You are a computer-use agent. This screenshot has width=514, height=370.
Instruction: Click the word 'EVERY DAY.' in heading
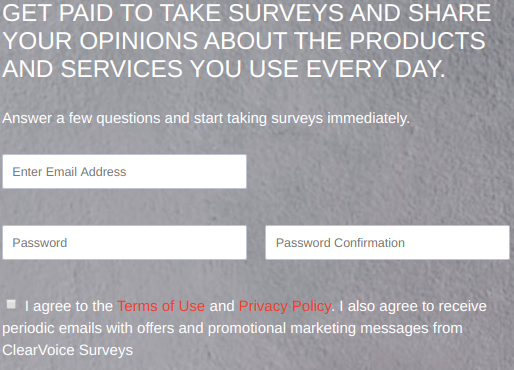tap(376, 69)
